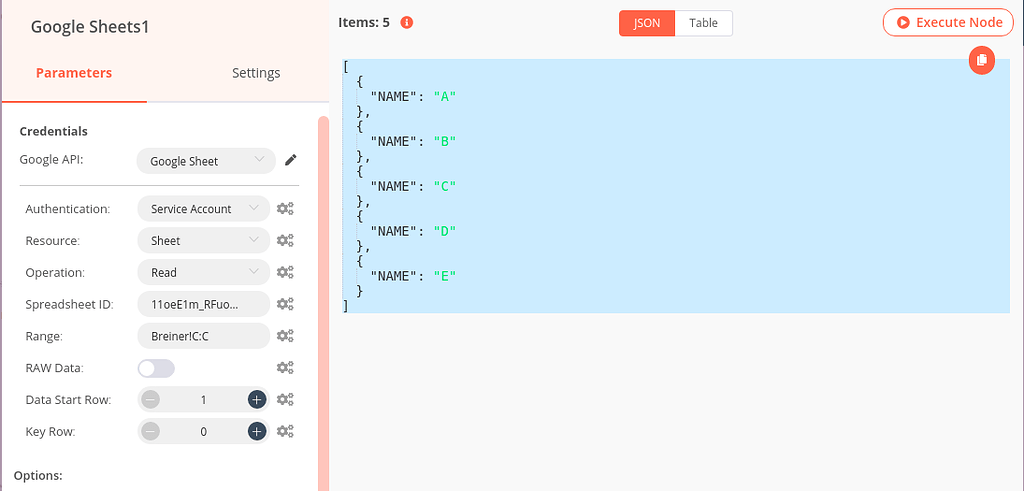Click the Range input field
1024x491 pixels.
204,336
